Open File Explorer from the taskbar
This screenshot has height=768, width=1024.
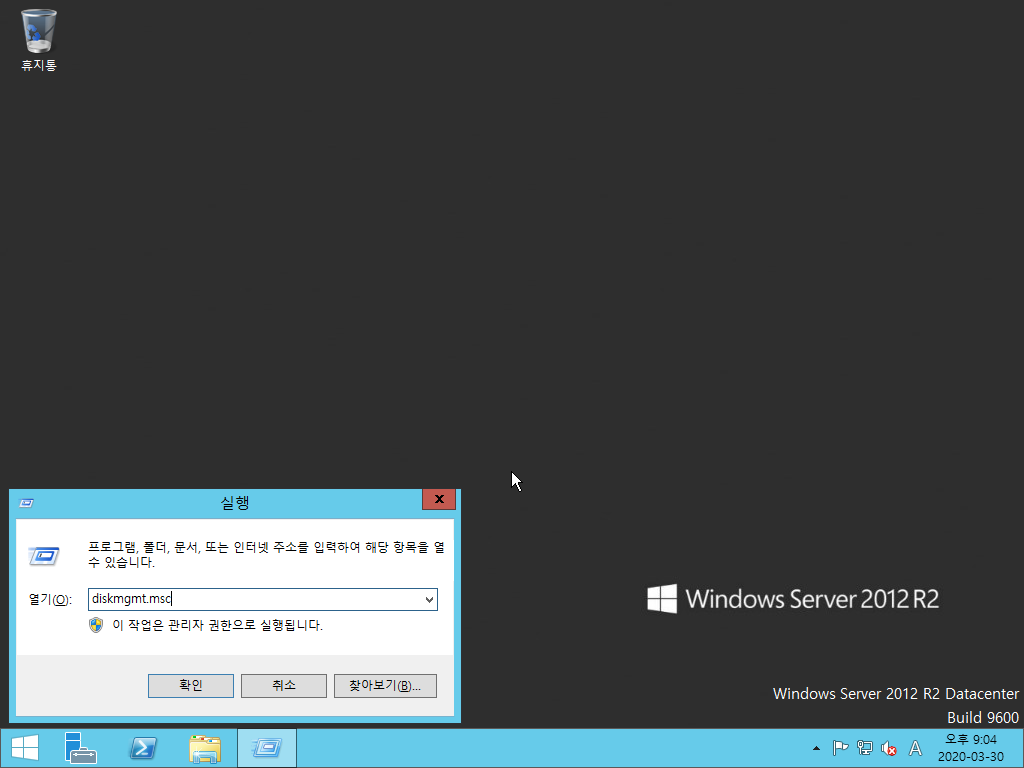(x=204, y=748)
